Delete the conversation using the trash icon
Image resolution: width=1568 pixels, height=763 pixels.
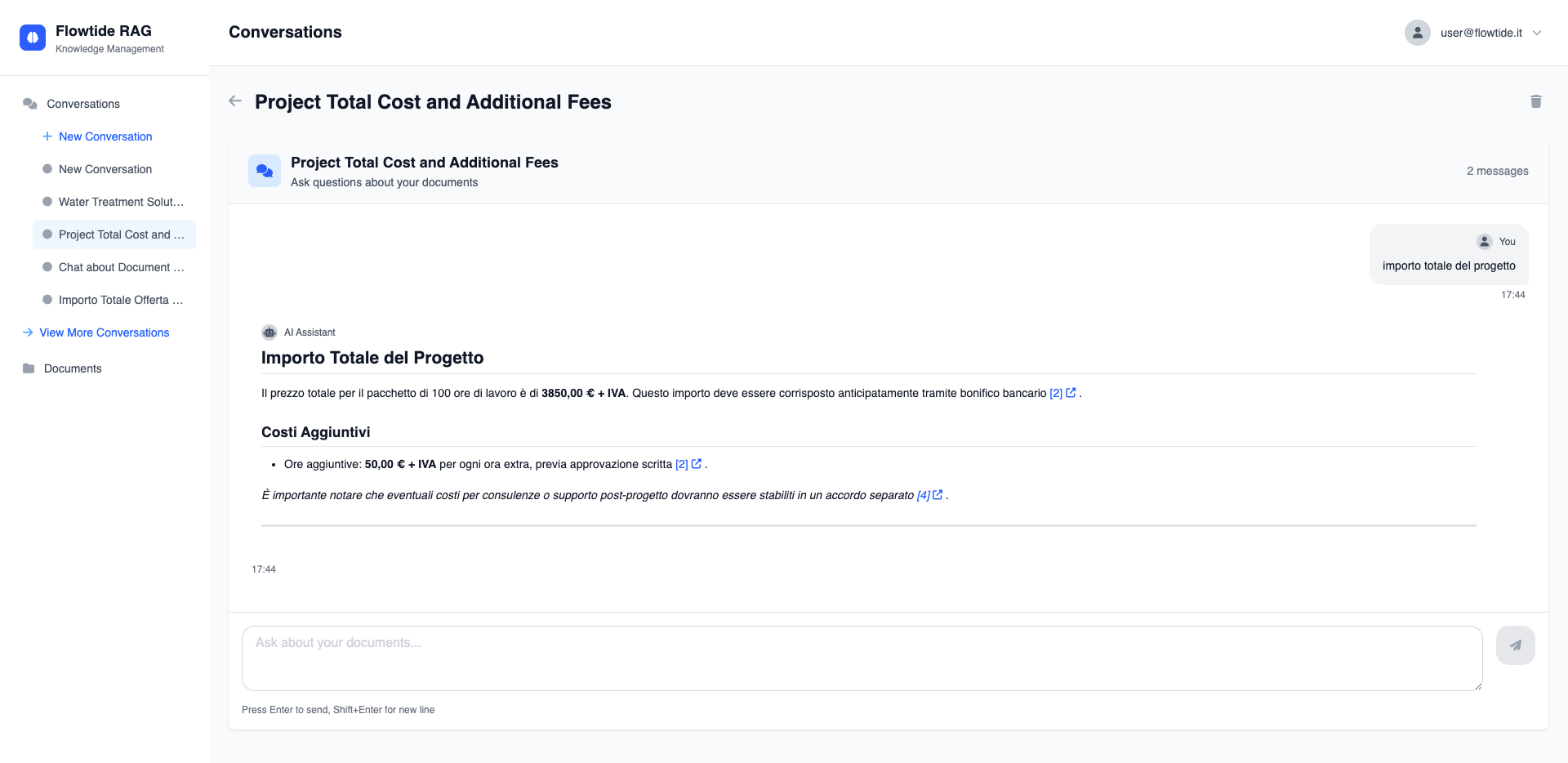point(1536,101)
